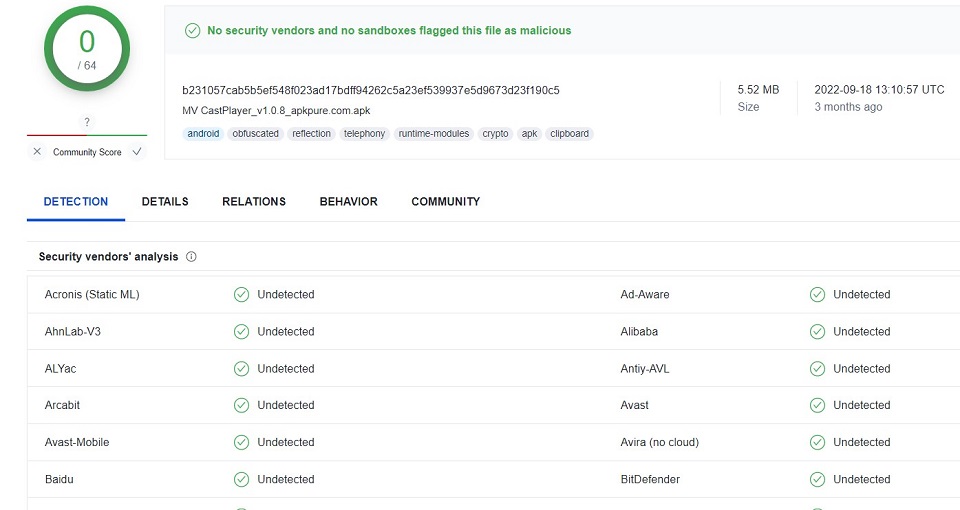The width and height of the screenshot is (960, 510).
Task: Click 'No security vendors and no sandboxes flagged' message
Action: (389, 31)
